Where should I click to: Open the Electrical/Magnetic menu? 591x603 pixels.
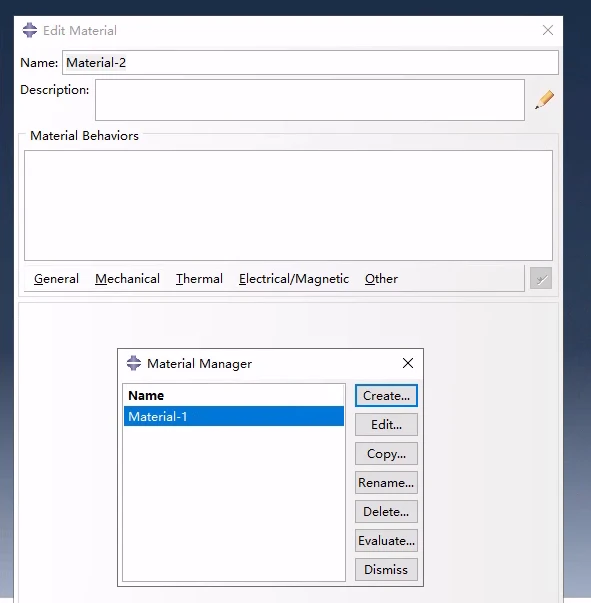tap(294, 278)
